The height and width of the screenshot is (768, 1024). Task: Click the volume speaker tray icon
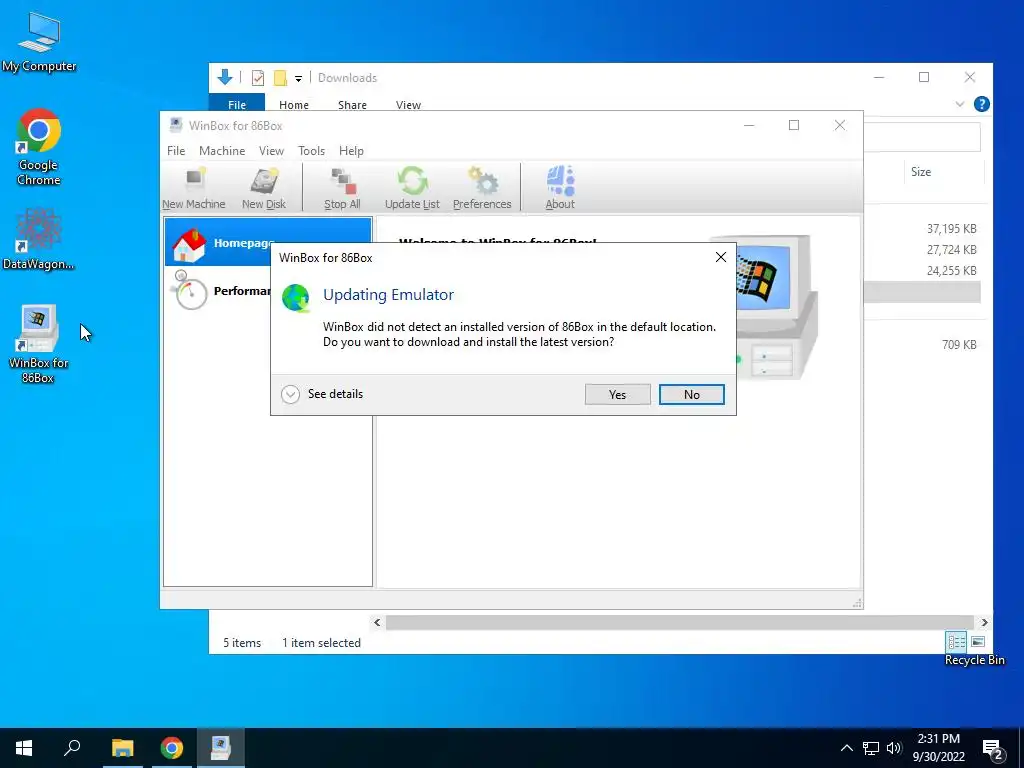(894, 748)
